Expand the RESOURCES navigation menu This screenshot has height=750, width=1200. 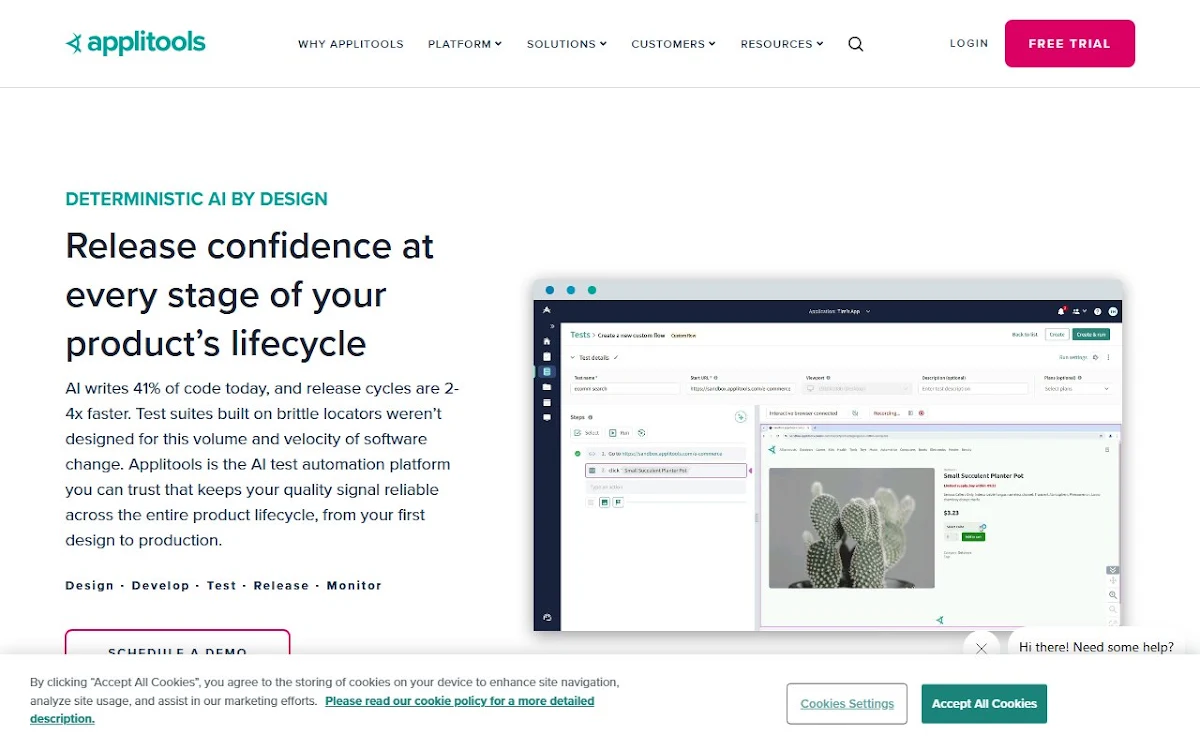click(x=782, y=44)
